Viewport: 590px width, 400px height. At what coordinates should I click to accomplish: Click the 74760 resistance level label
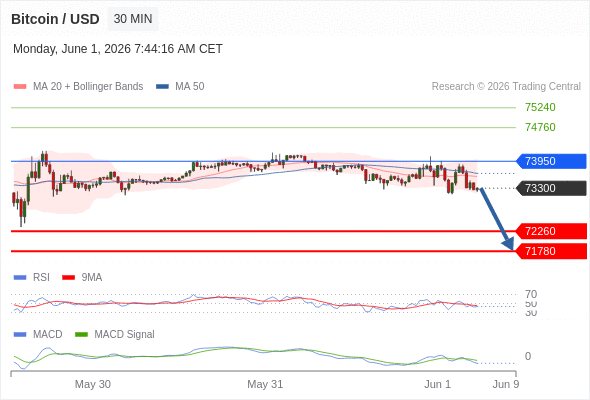coord(540,127)
